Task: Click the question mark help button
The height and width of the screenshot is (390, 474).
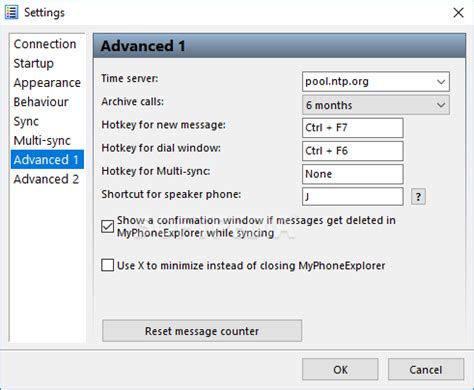Action: (418, 197)
